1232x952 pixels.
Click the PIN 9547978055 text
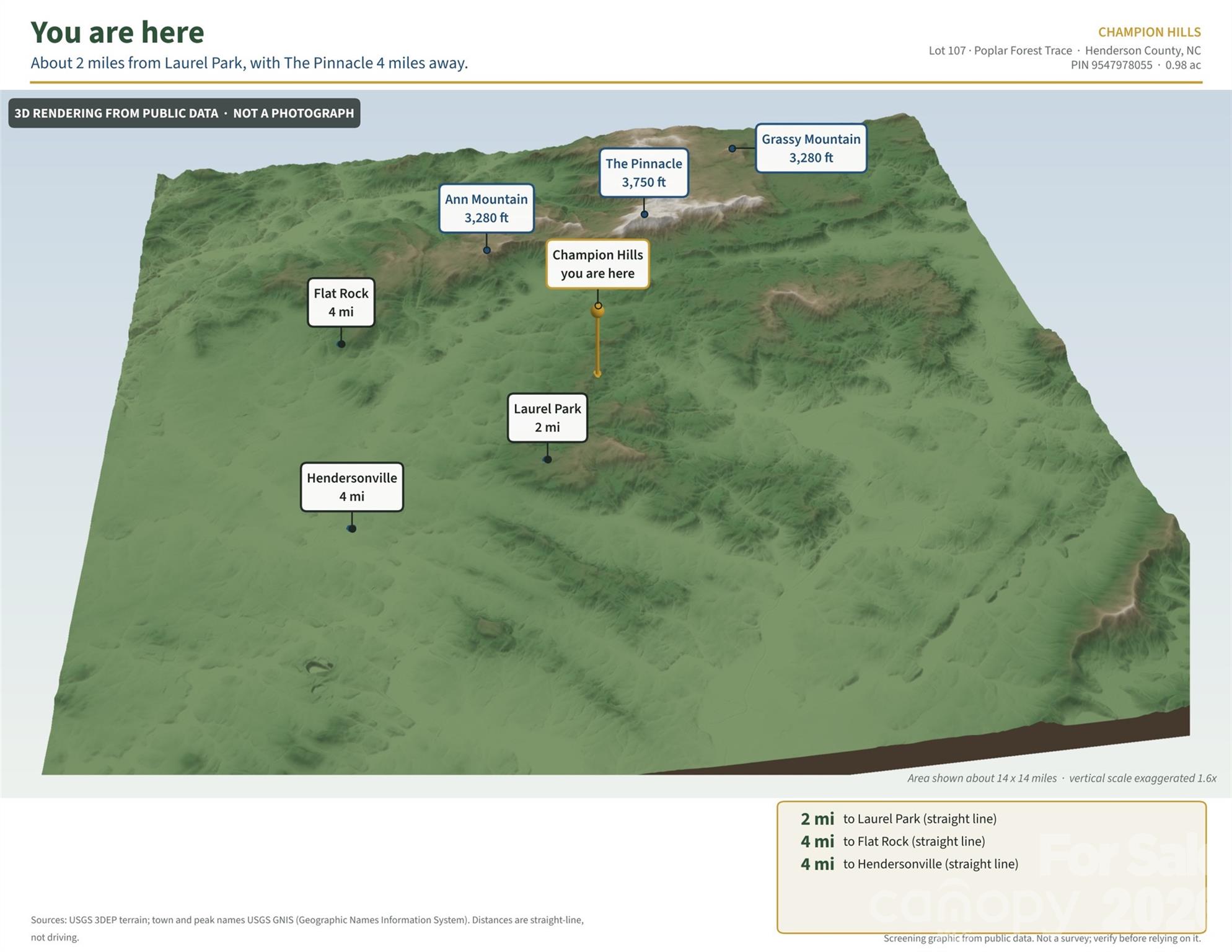click(x=1111, y=65)
